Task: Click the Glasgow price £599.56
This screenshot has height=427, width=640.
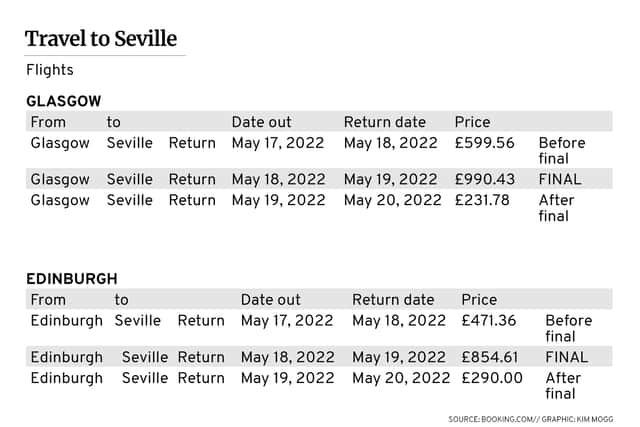Action: point(484,143)
